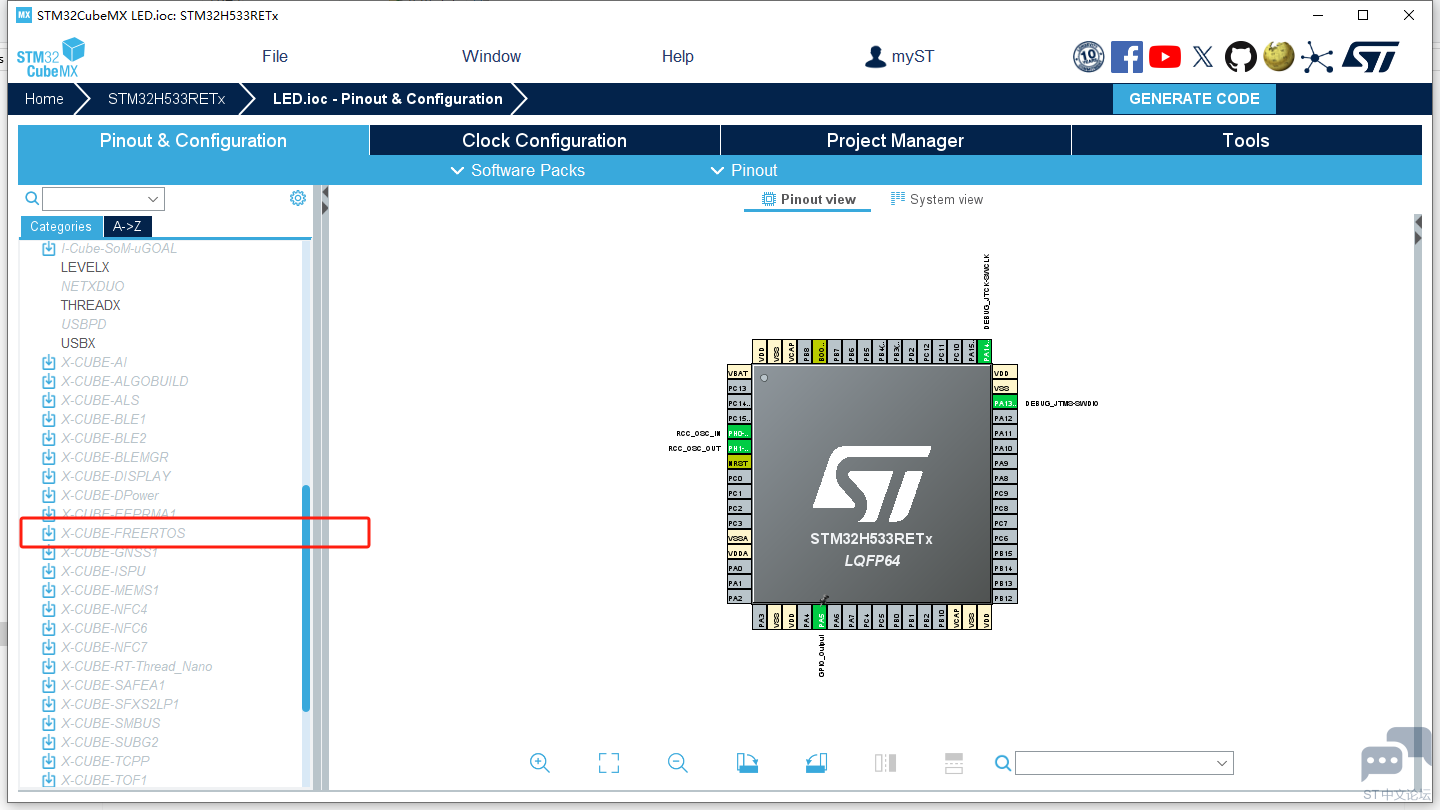Select the Categories tab

61,227
